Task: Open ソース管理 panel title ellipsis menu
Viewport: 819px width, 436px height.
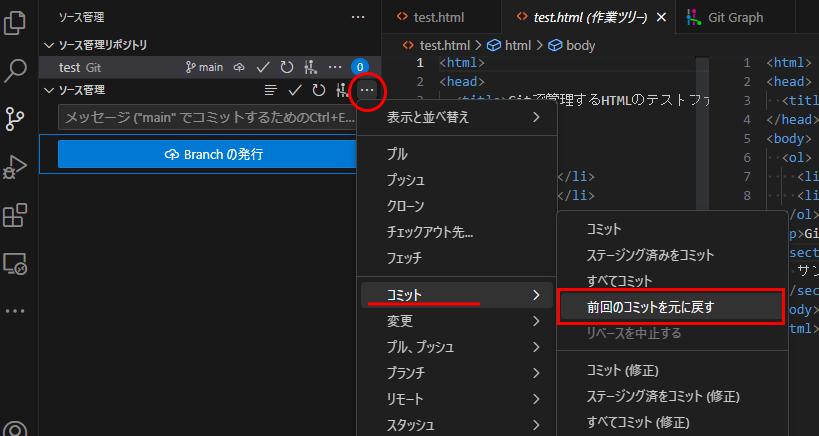Action: (358, 17)
